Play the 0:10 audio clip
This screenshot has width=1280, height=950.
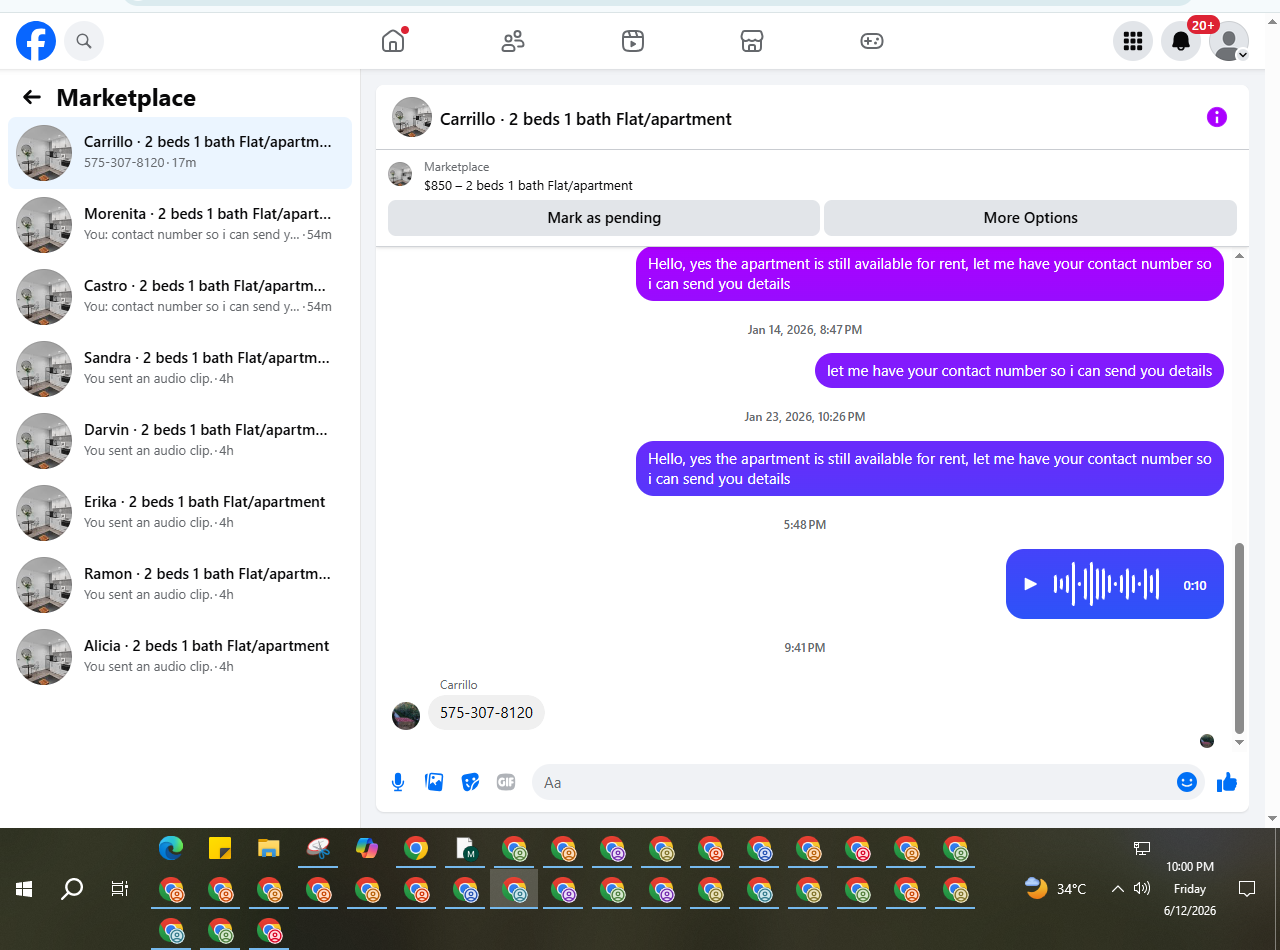pos(1030,584)
